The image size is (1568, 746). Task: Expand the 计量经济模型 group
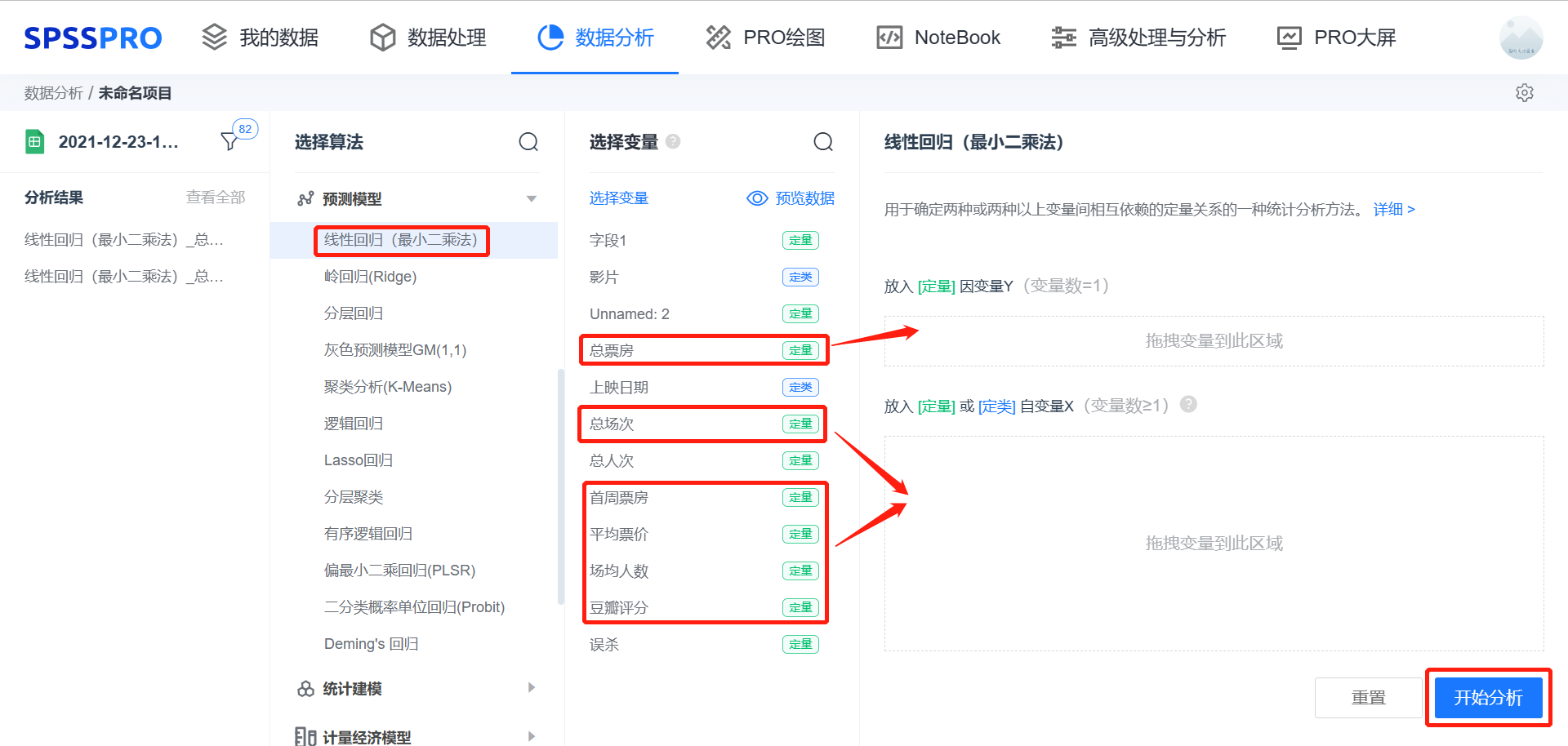point(532,736)
